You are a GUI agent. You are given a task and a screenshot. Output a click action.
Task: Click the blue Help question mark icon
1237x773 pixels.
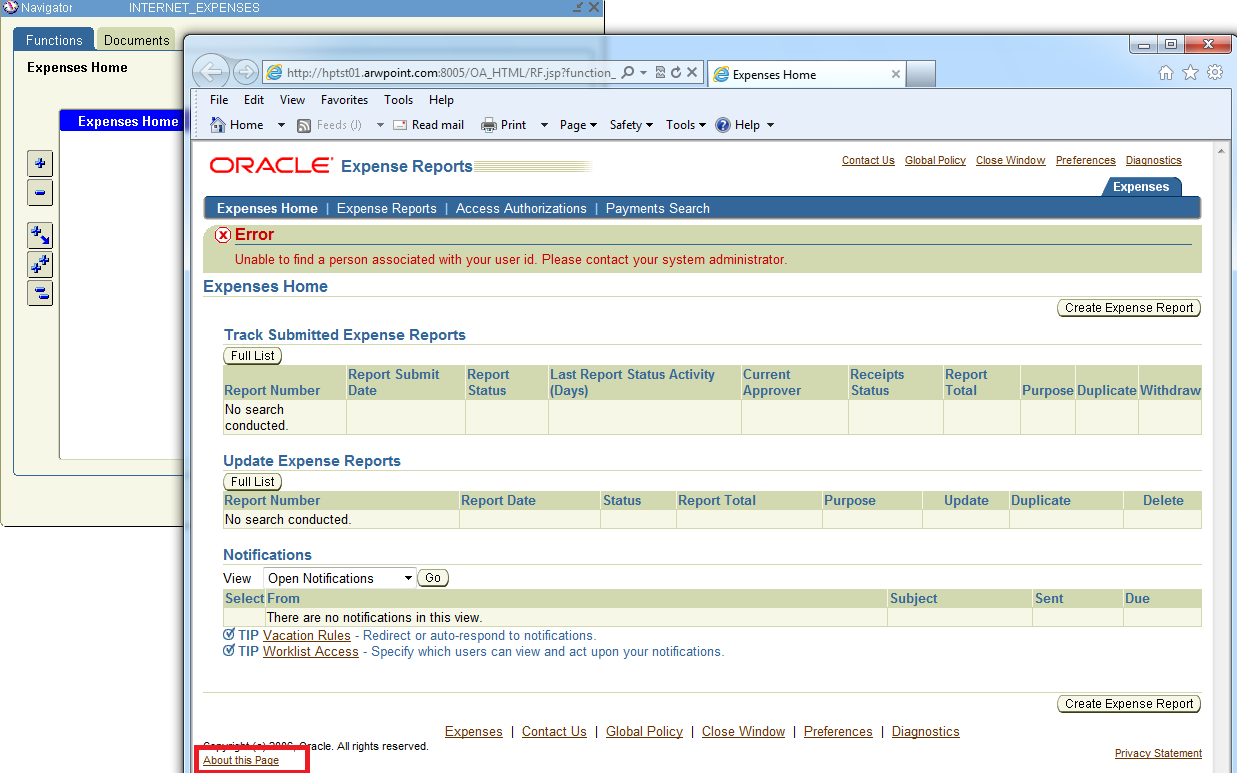[723, 125]
